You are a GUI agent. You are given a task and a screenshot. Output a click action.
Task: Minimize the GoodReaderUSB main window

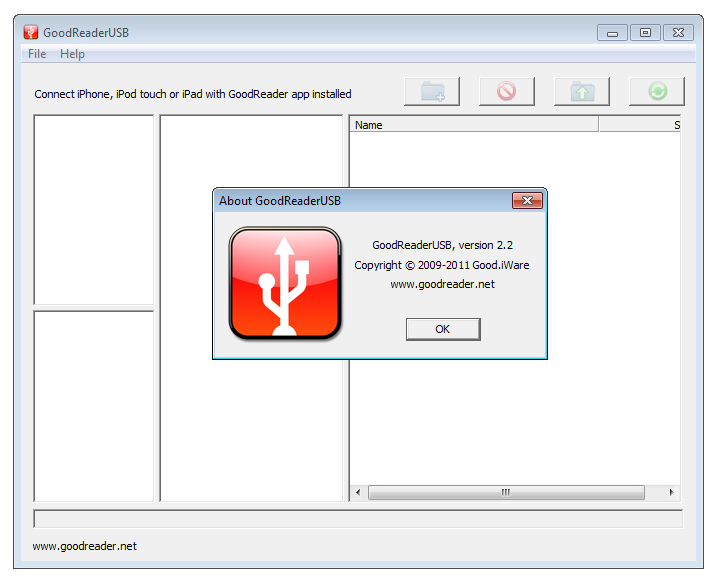tap(612, 33)
